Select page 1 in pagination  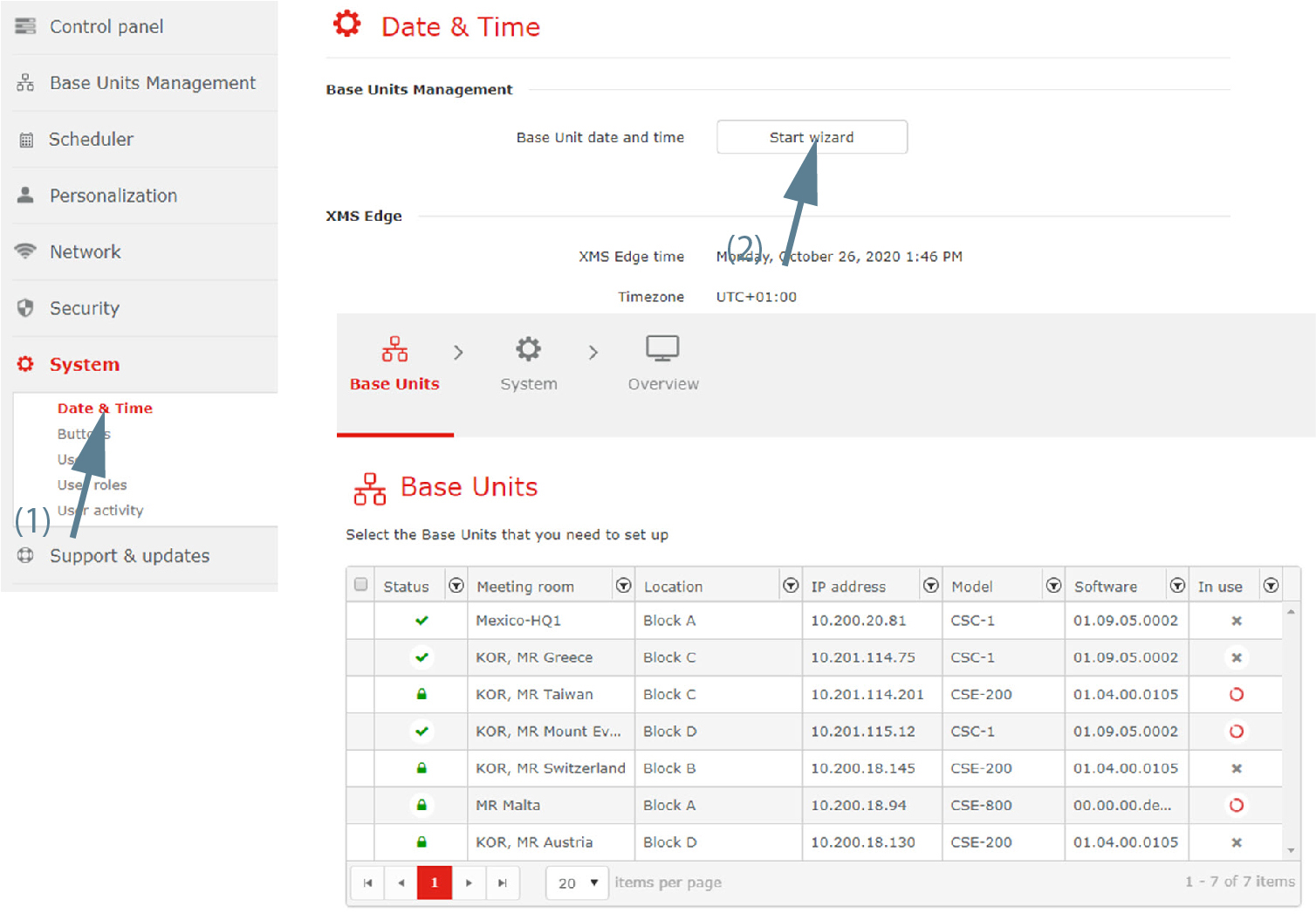click(x=435, y=883)
